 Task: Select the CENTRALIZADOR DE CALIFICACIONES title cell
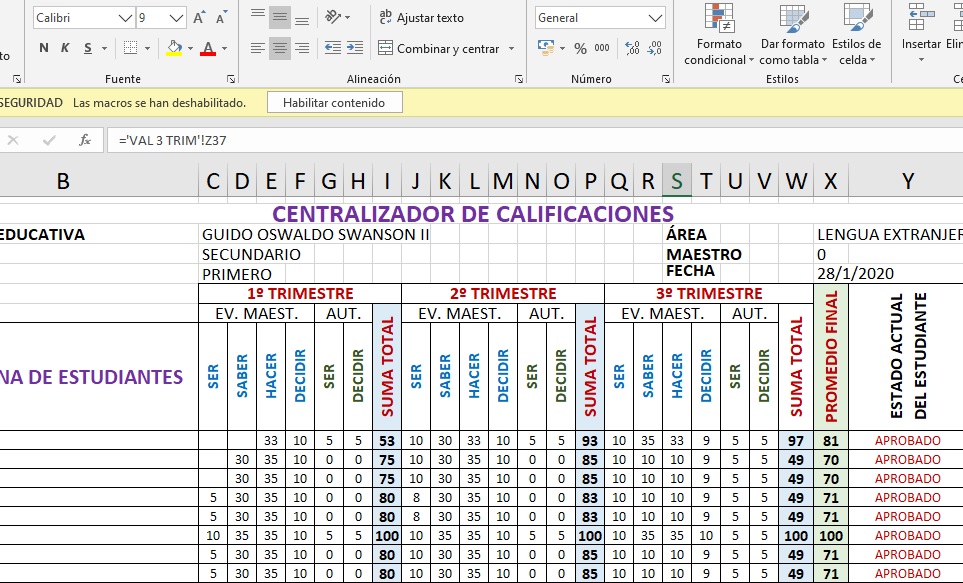473,214
